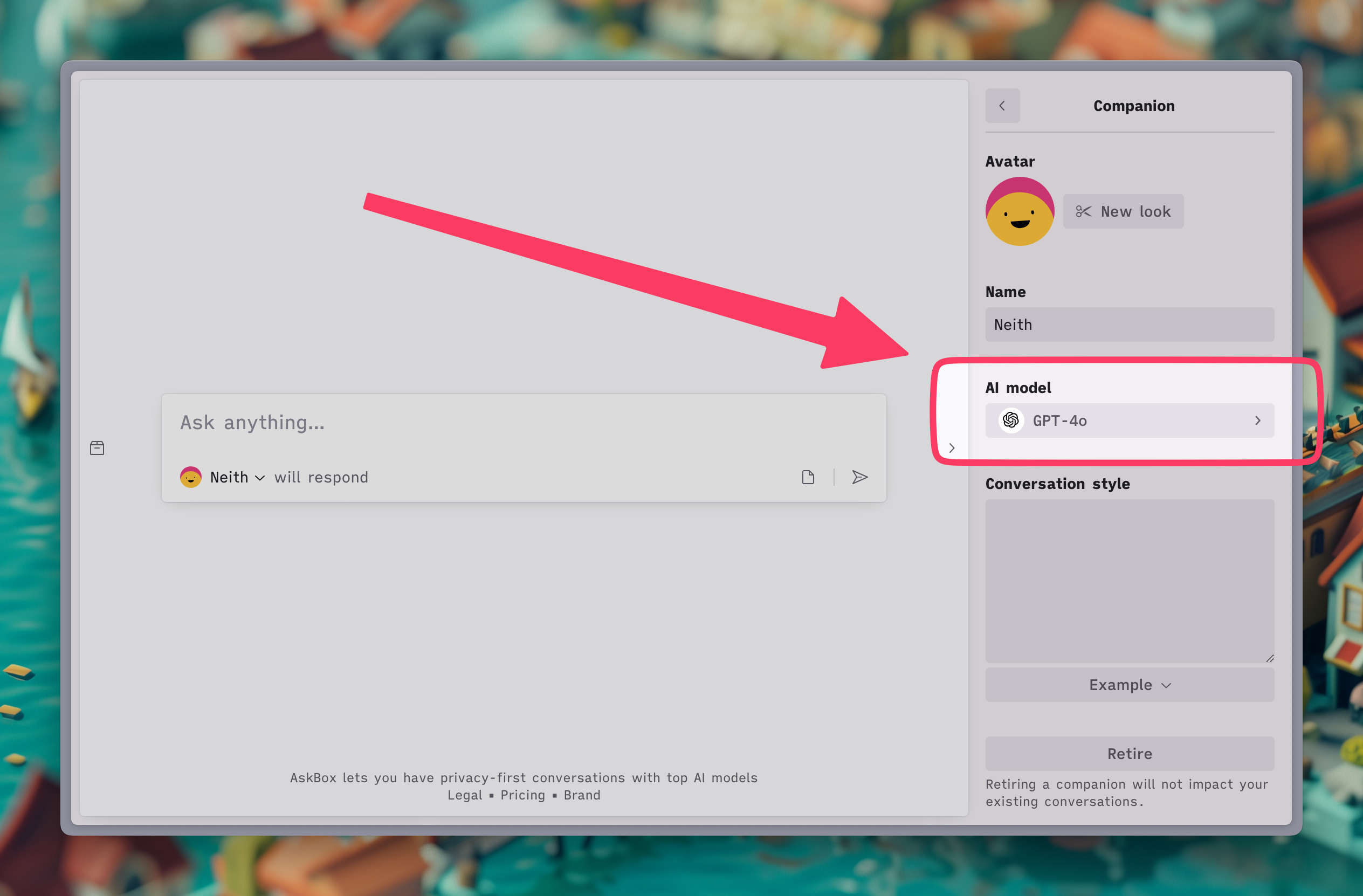Open the Brand link
The height and width of the screenshot is (896, 1363).
(x=582, y=795)
